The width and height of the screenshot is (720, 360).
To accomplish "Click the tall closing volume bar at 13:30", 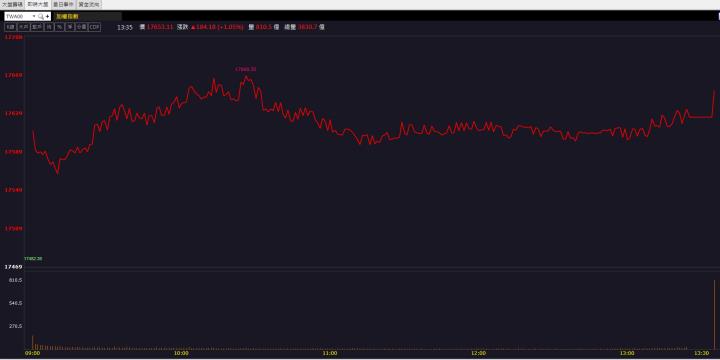I will pos(714,314).
